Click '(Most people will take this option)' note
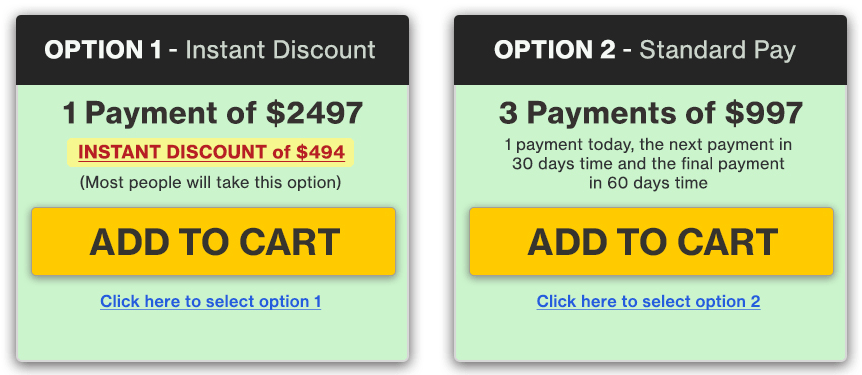The image size is (862, 375). [211, 183]
